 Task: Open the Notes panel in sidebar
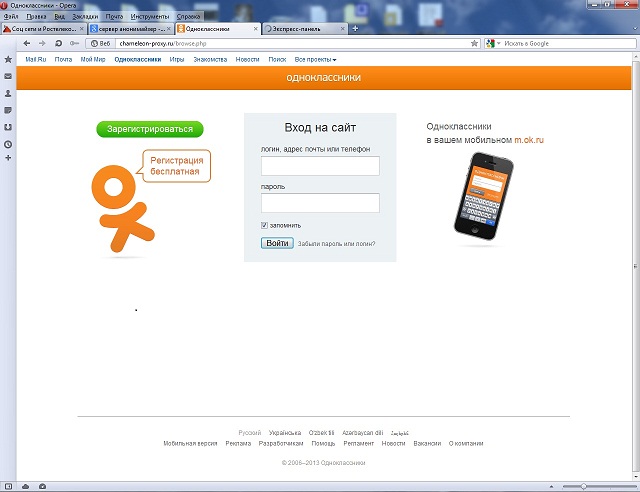pos(8,110)
